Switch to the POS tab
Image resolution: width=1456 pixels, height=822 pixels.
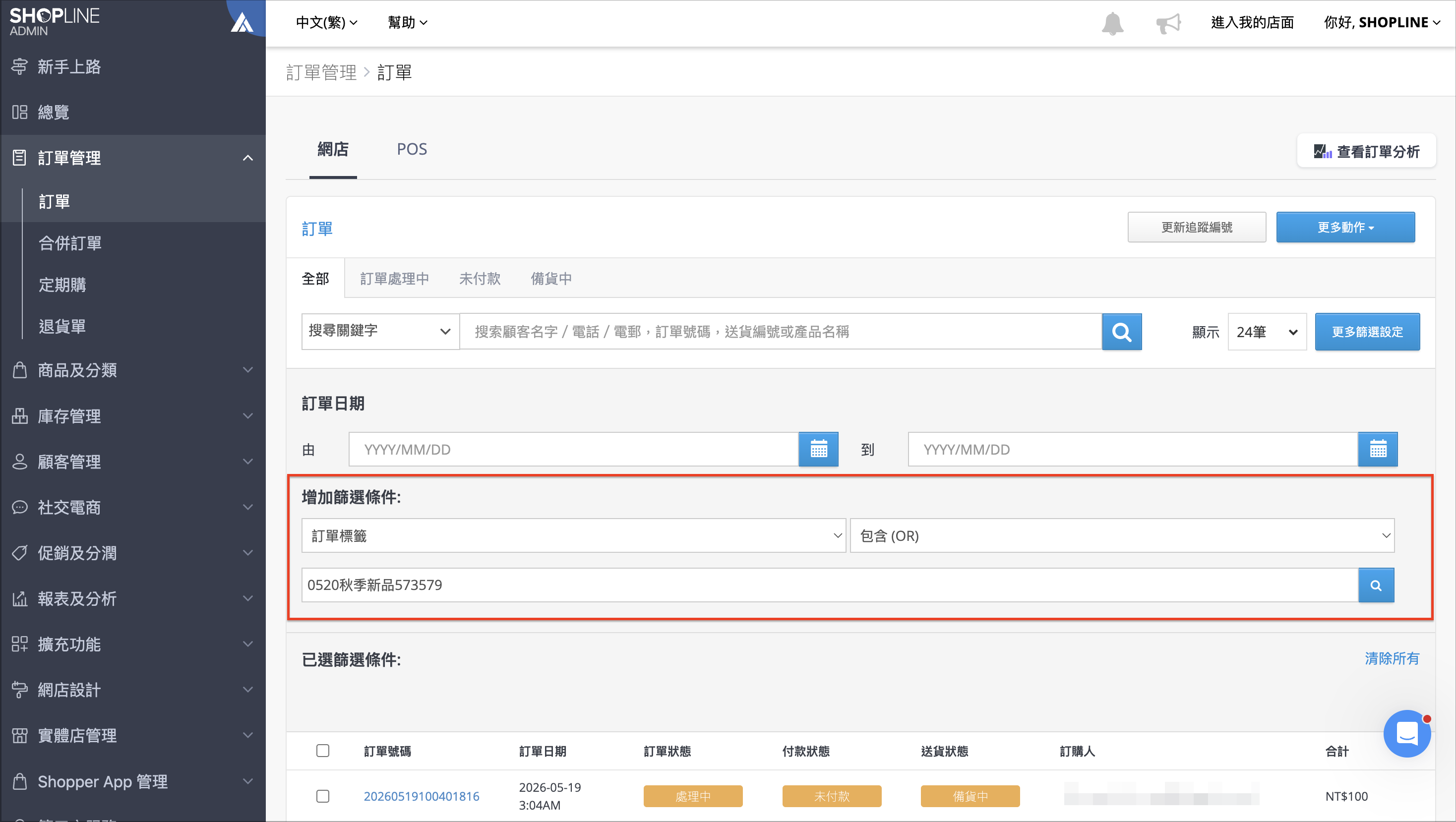click(x=412, y=149)
